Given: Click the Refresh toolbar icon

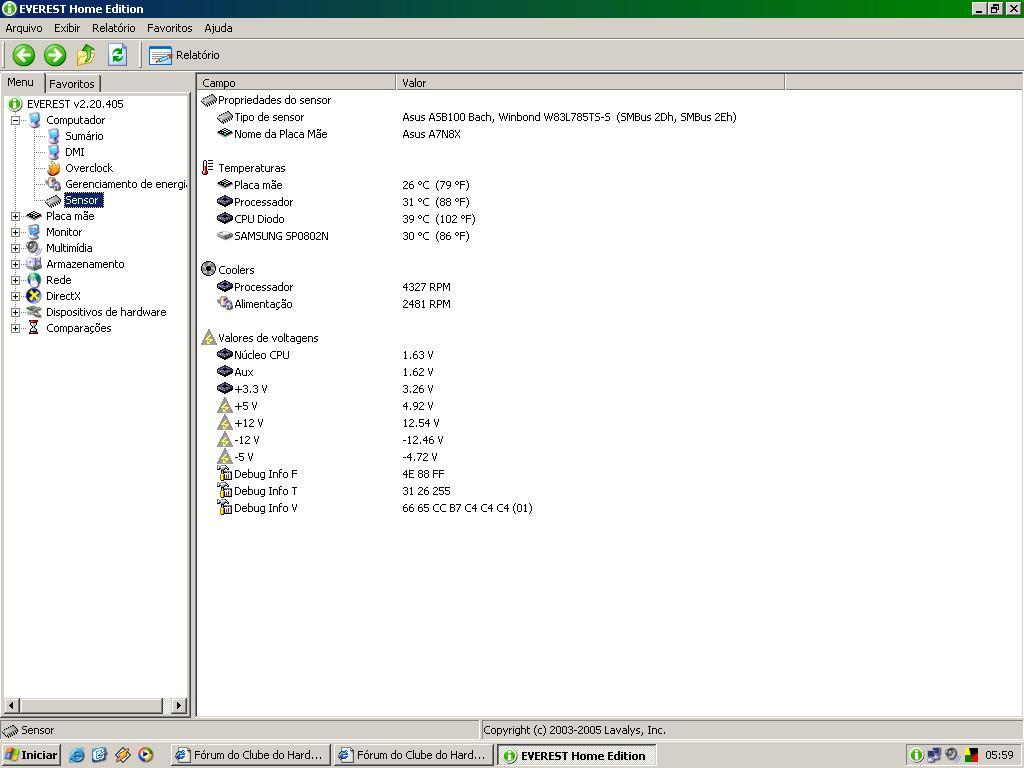Looking at the screenshot, I should tap(117, 55).
